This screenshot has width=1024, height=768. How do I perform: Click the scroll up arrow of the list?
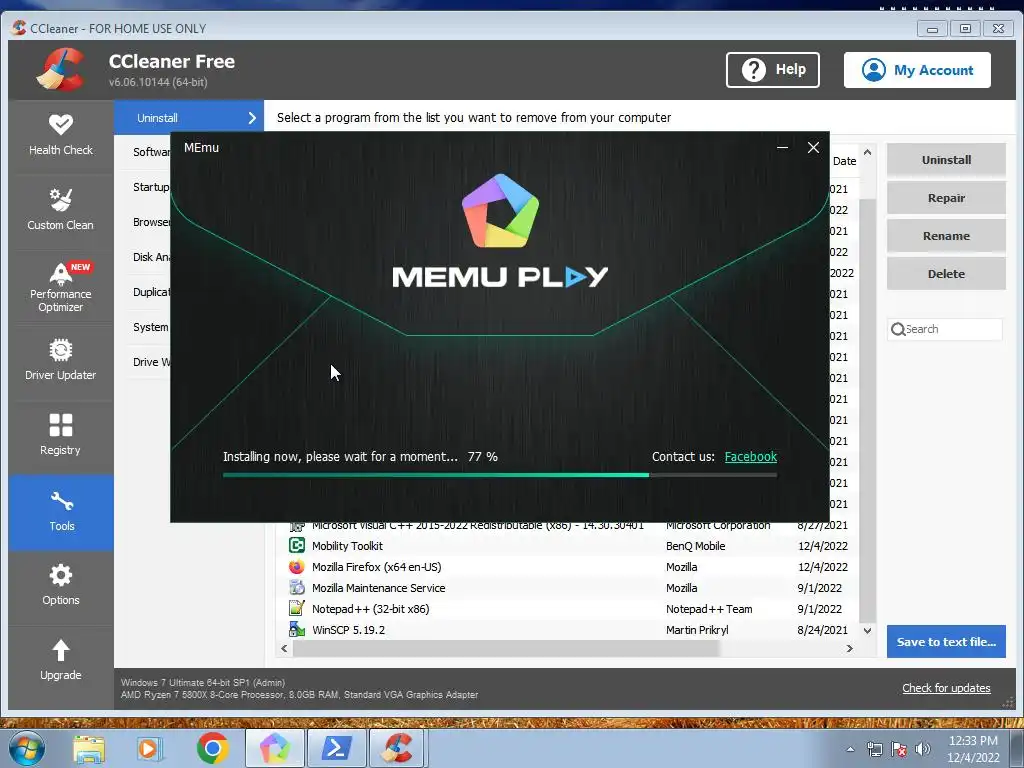pos(867,152)
